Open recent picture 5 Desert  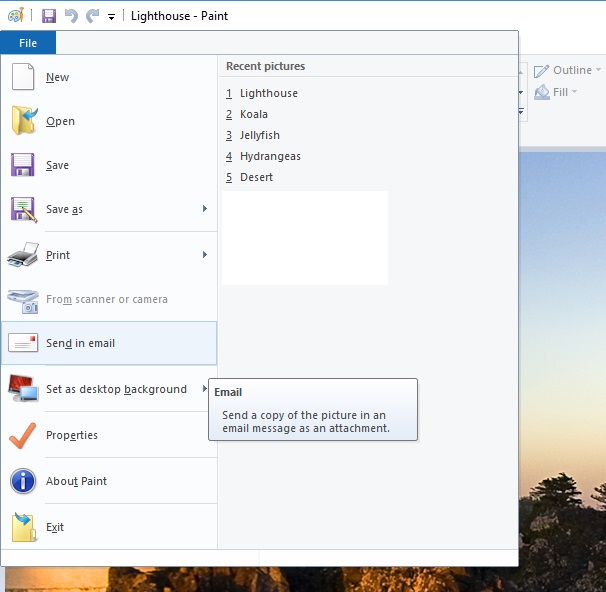pyautogui.click(x=249, y=177)
